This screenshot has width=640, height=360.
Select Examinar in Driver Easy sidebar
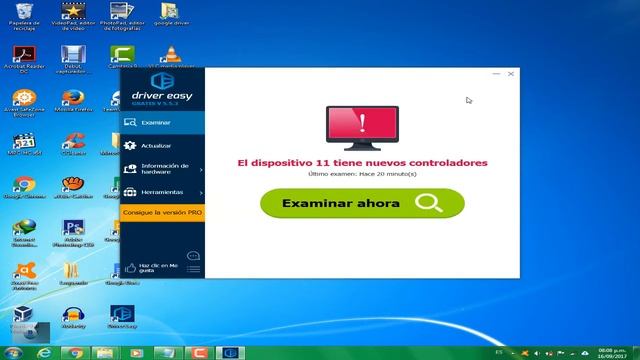click(162, 122)
